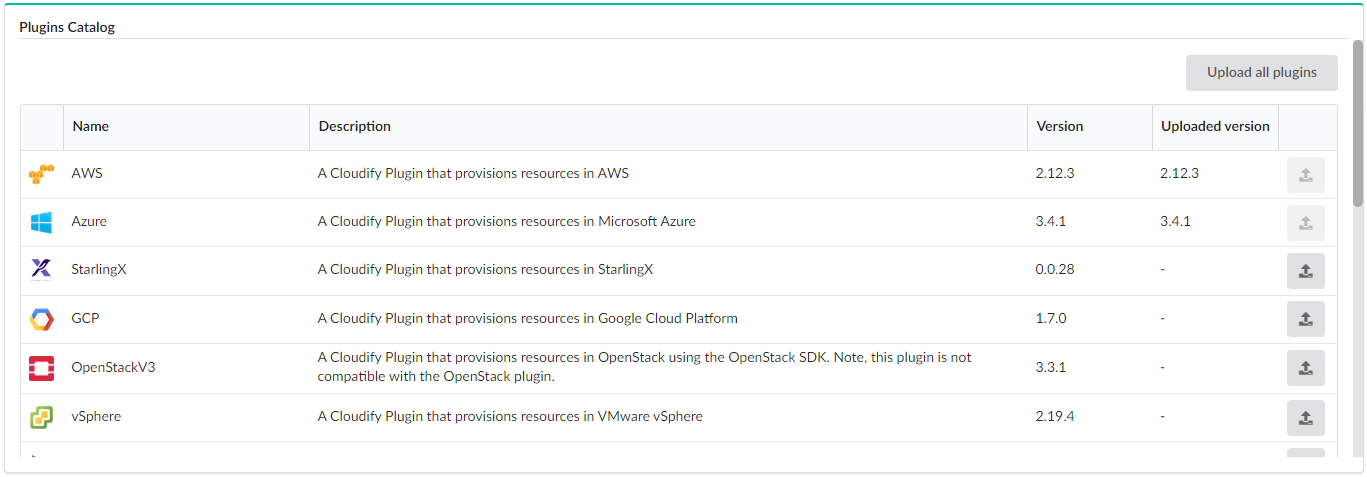This screenshot has width=1367, height=477.
Task: Click the OpenStackV3 red logo icon
Action: point(41,368)
